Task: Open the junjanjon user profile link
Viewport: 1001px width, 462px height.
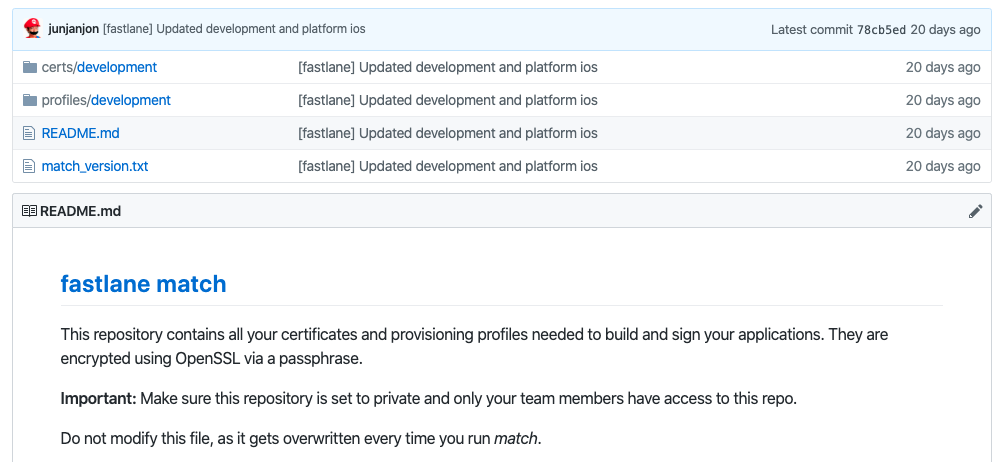Action: point(73,29)
